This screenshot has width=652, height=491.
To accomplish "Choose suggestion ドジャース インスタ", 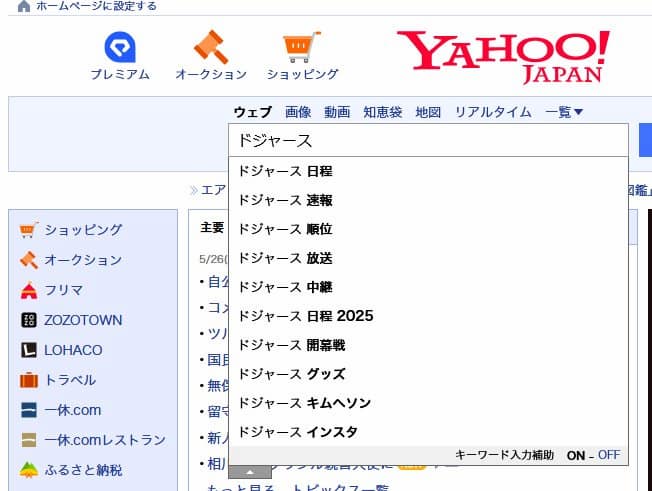I will click(428, 432).
